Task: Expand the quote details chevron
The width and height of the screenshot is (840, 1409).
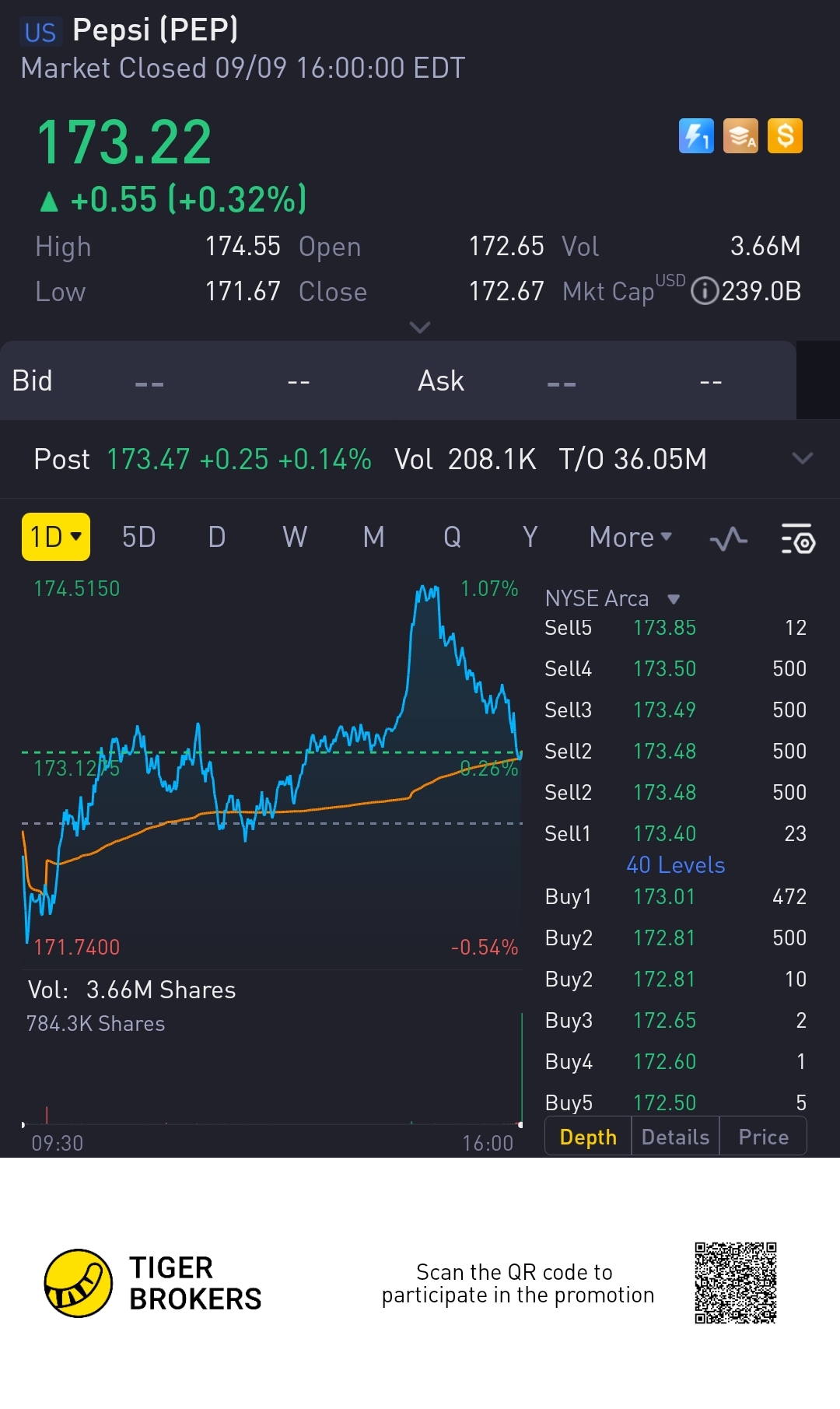Action: click(420, 328)
